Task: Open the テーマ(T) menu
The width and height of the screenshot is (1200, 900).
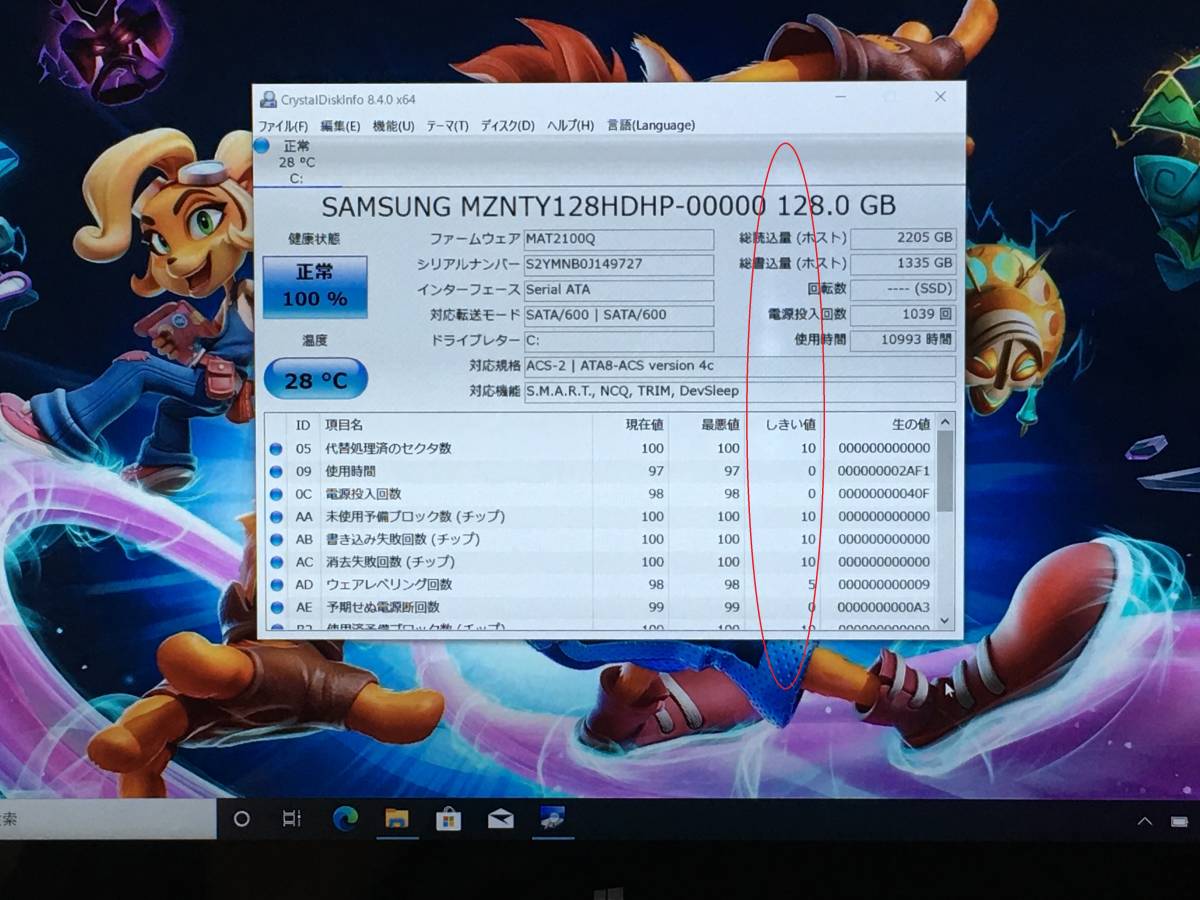Action: (x=447, y=126)
